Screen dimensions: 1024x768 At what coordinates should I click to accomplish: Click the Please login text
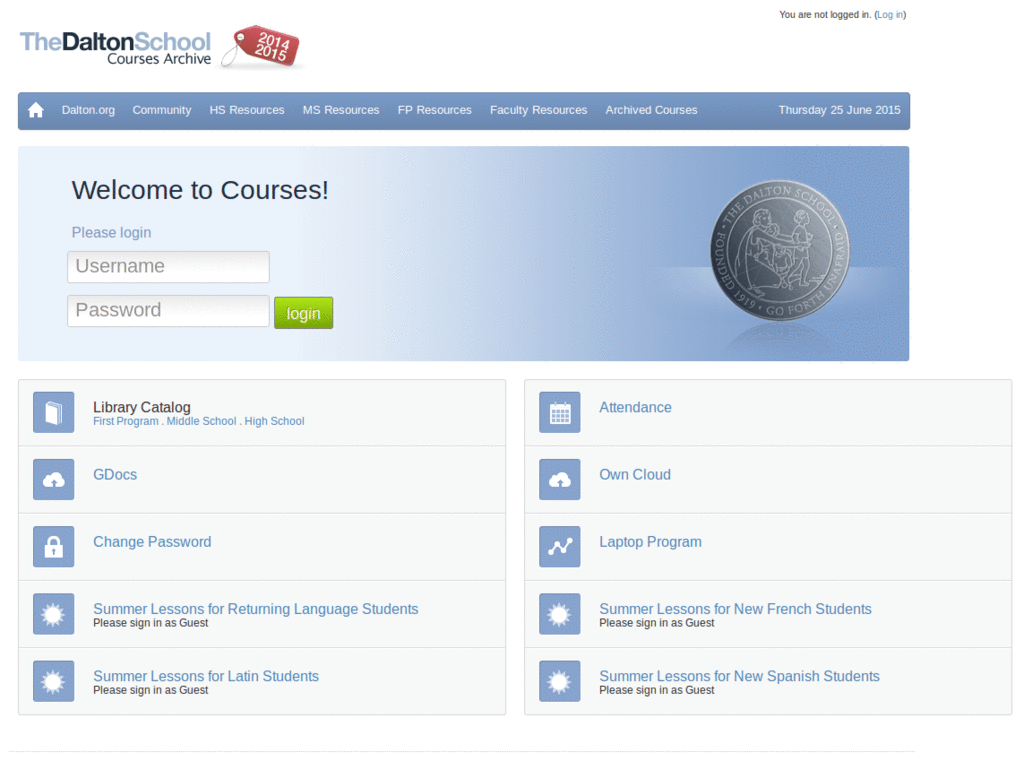[111, 232]
